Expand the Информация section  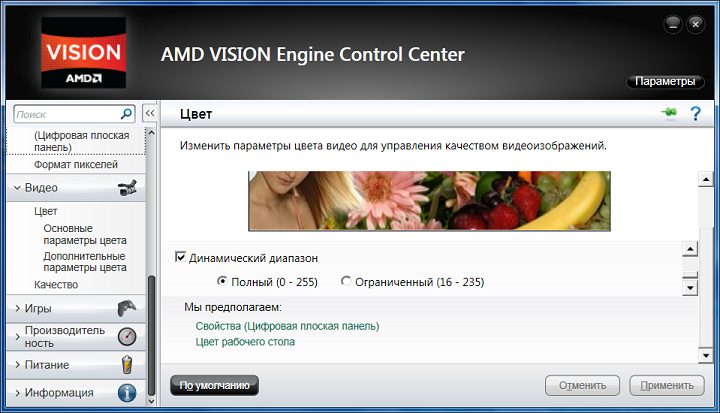18,392
